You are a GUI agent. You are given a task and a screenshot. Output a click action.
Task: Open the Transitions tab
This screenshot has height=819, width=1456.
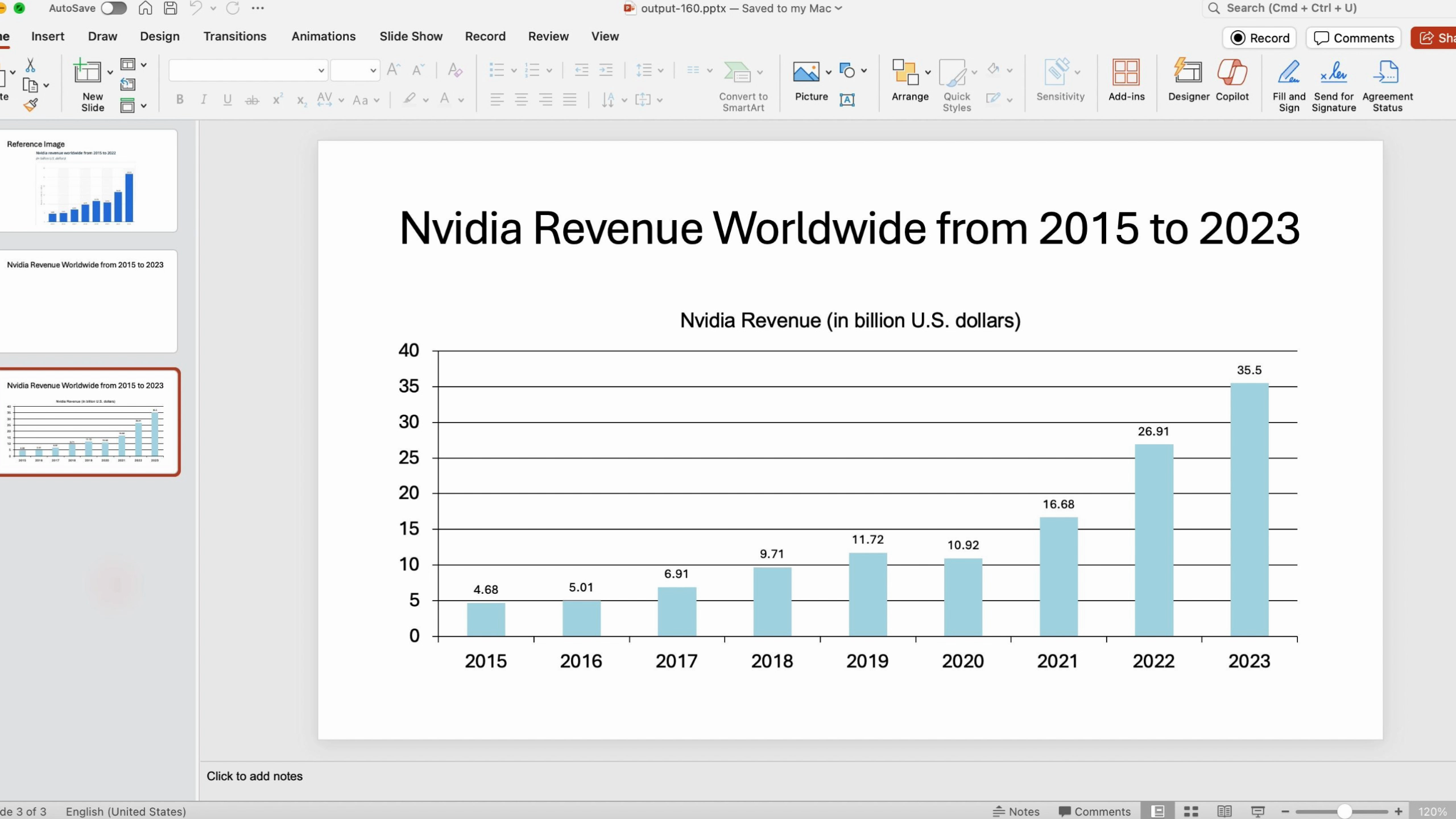click(234, 36)
